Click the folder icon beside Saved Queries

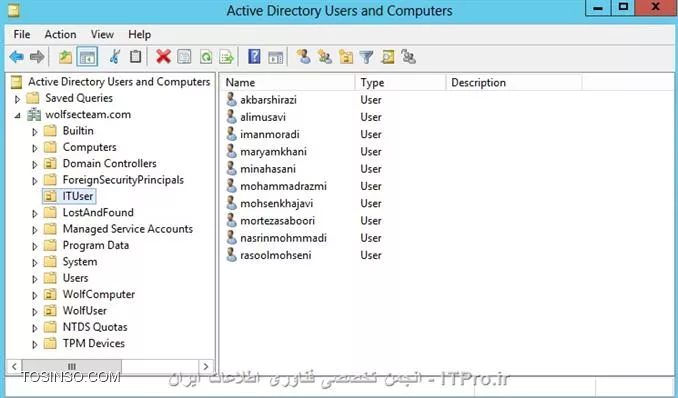click(33, 98)
